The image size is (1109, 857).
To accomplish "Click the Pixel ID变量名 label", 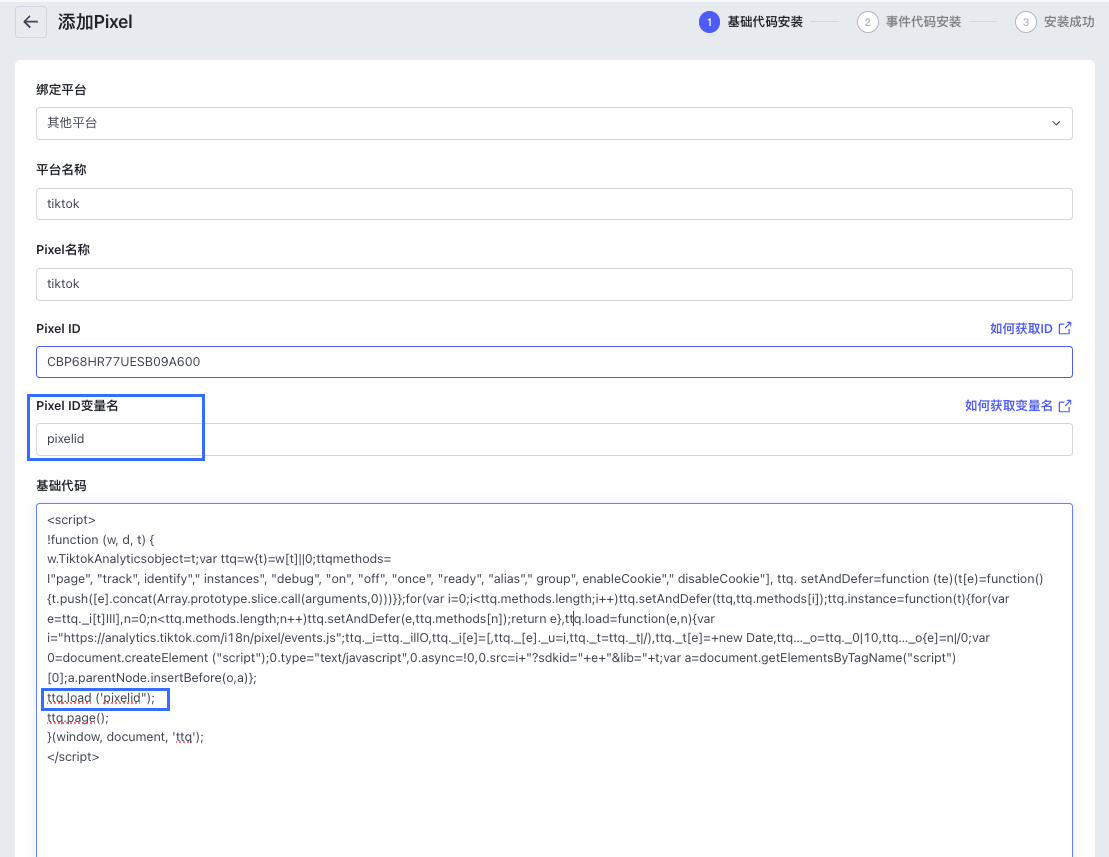I will pyautogui.click(x=77, y=406).
